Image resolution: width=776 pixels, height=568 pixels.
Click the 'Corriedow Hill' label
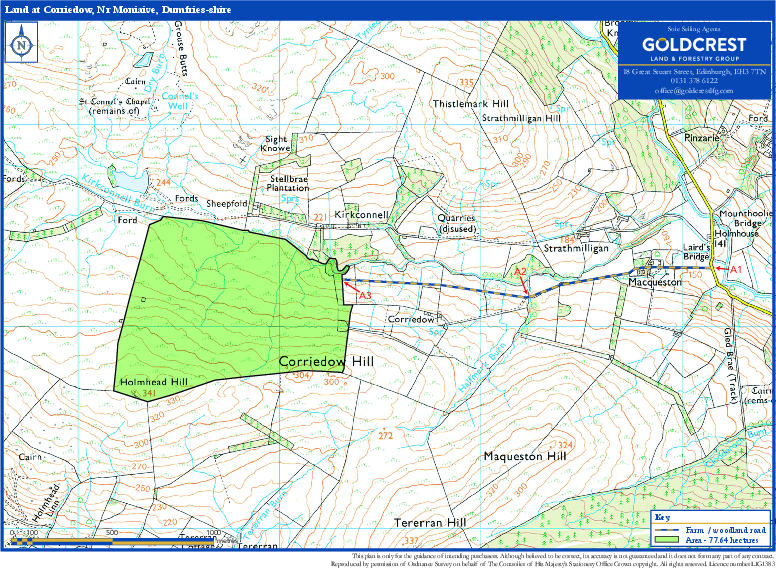pyautogui.click(x=326, y=362)
